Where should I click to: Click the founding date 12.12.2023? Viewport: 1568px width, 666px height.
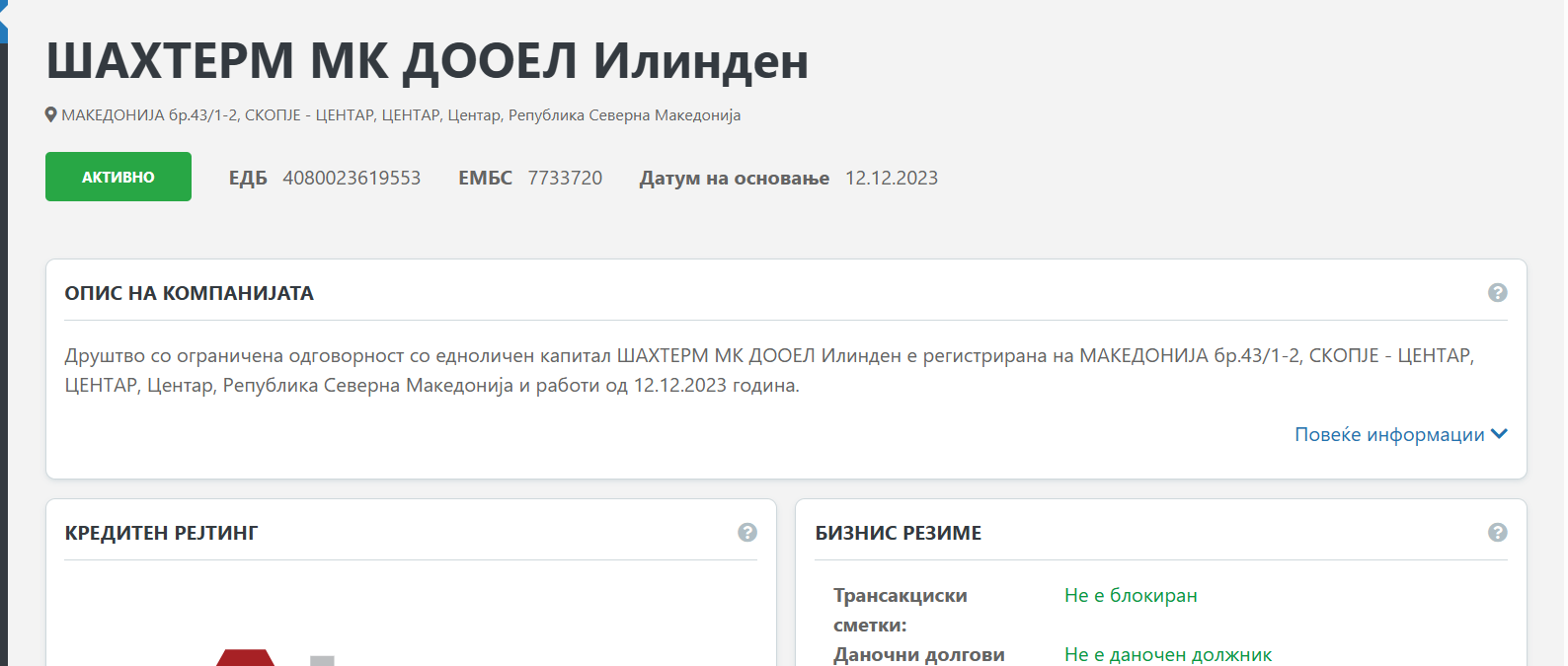[891, 179]
